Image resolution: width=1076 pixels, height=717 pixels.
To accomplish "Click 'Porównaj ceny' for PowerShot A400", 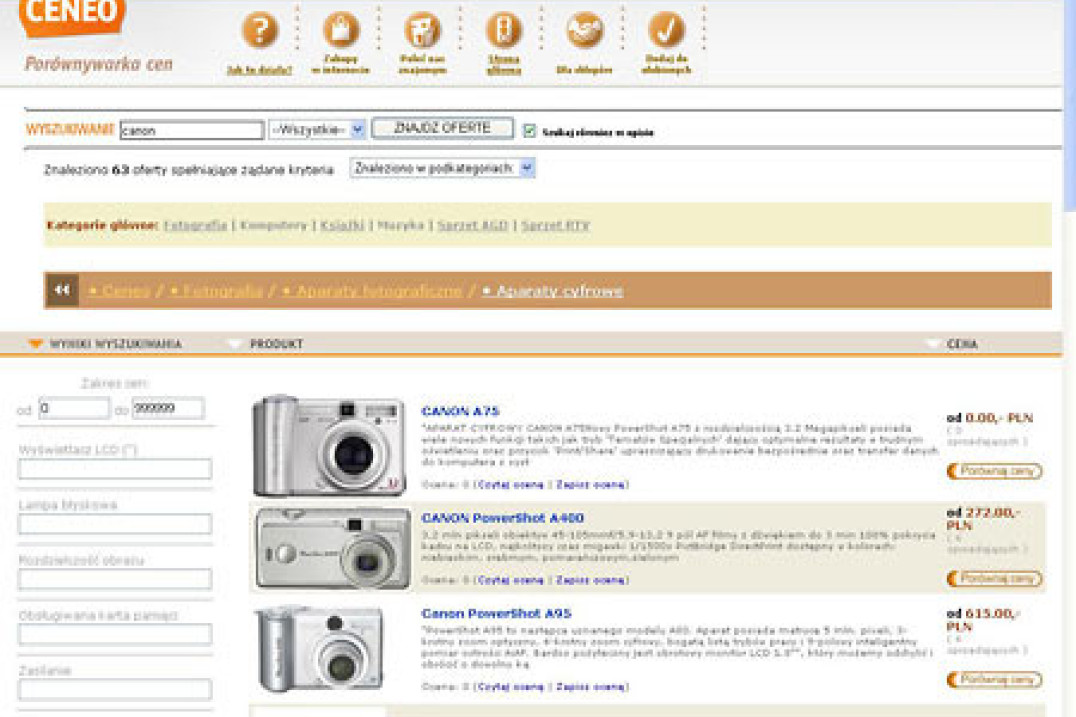I will click(994, 578).
